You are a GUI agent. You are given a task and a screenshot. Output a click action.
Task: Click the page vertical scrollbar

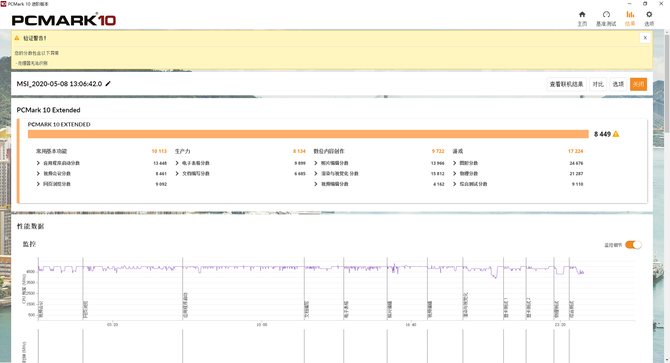point(667,83)
